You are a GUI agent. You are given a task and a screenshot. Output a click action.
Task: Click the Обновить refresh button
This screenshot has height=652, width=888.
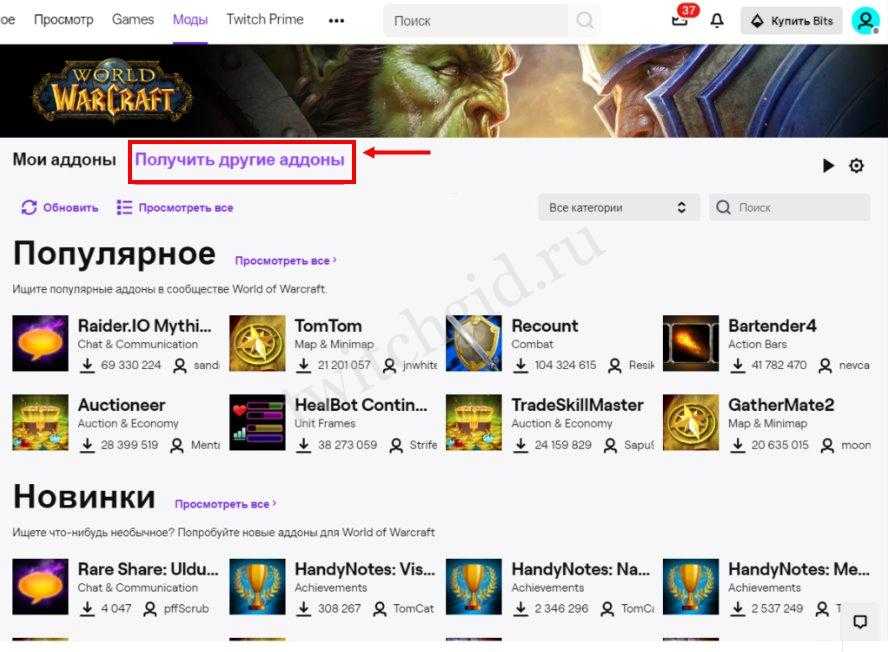pyautogui.click(x=60, y=208)
